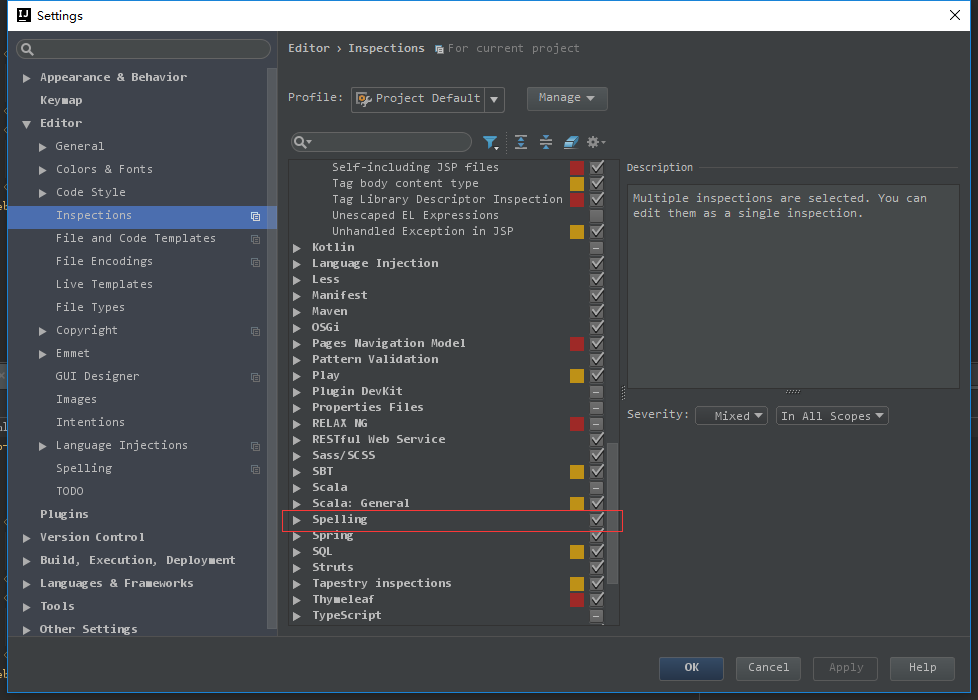Click the yellow severity square next to SBT
This screenshot has height=700, width=978.
pos(577,472)
